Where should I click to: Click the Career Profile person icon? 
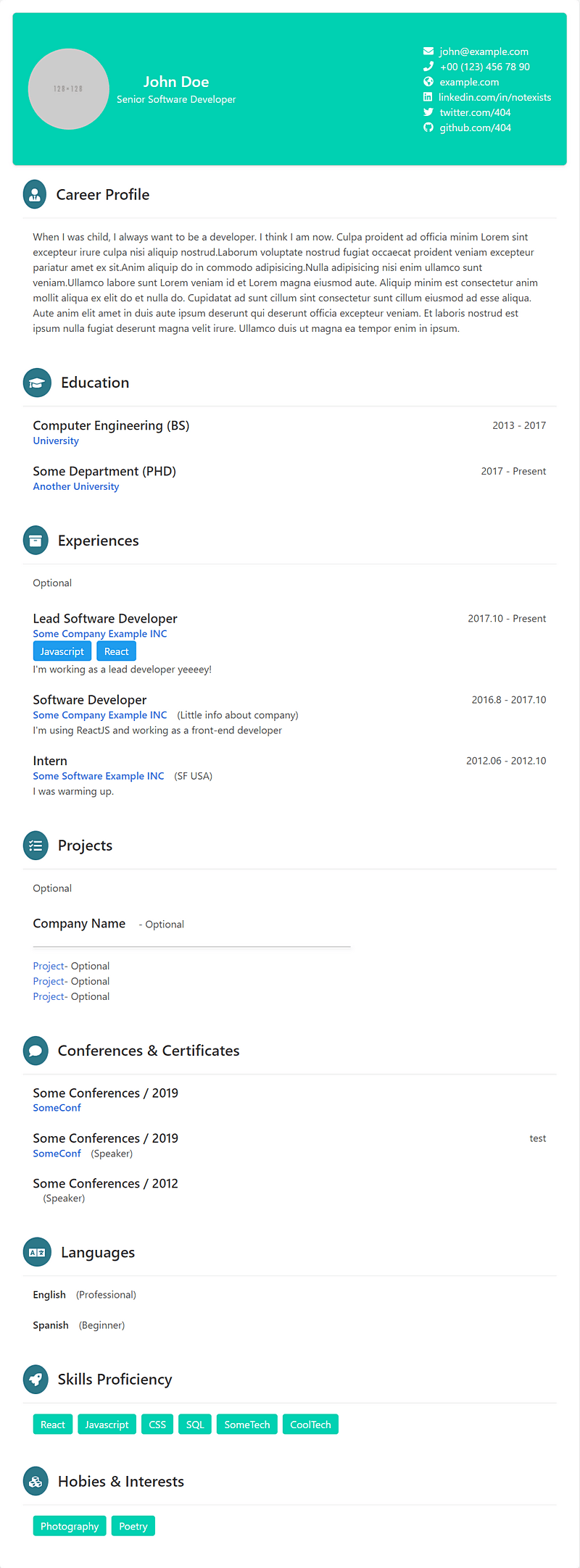(x=35, y=194)
